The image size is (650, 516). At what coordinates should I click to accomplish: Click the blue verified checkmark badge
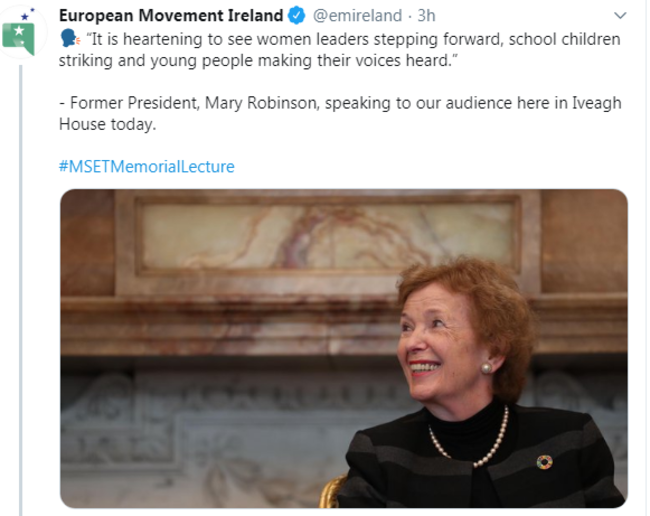pos(297,16)
